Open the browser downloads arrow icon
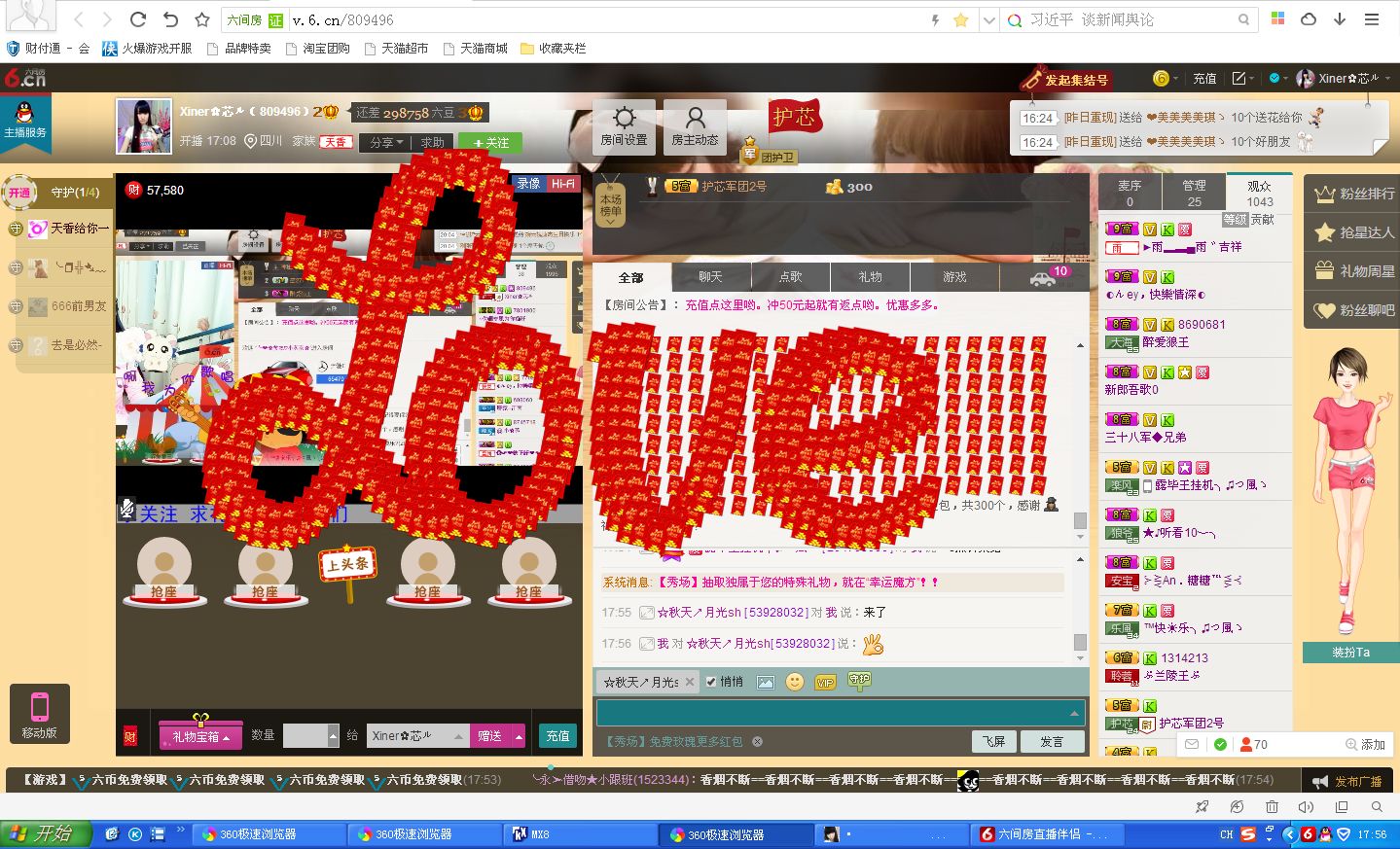 1340,18
